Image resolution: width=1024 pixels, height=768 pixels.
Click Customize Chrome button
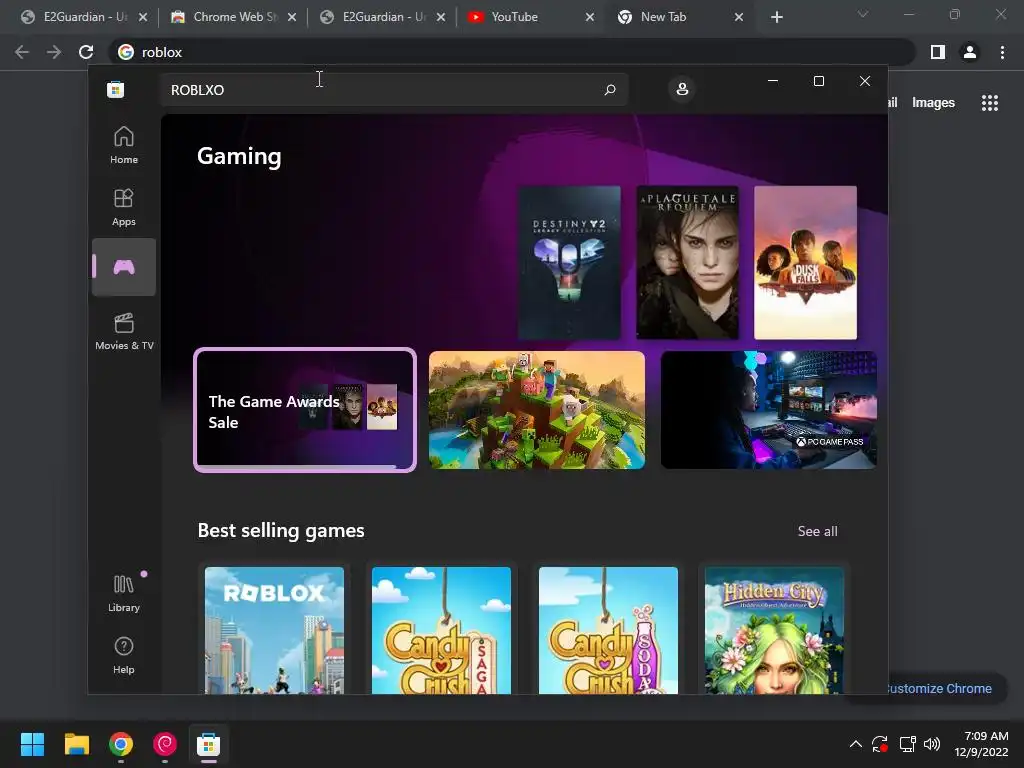[x=940, y=688]
